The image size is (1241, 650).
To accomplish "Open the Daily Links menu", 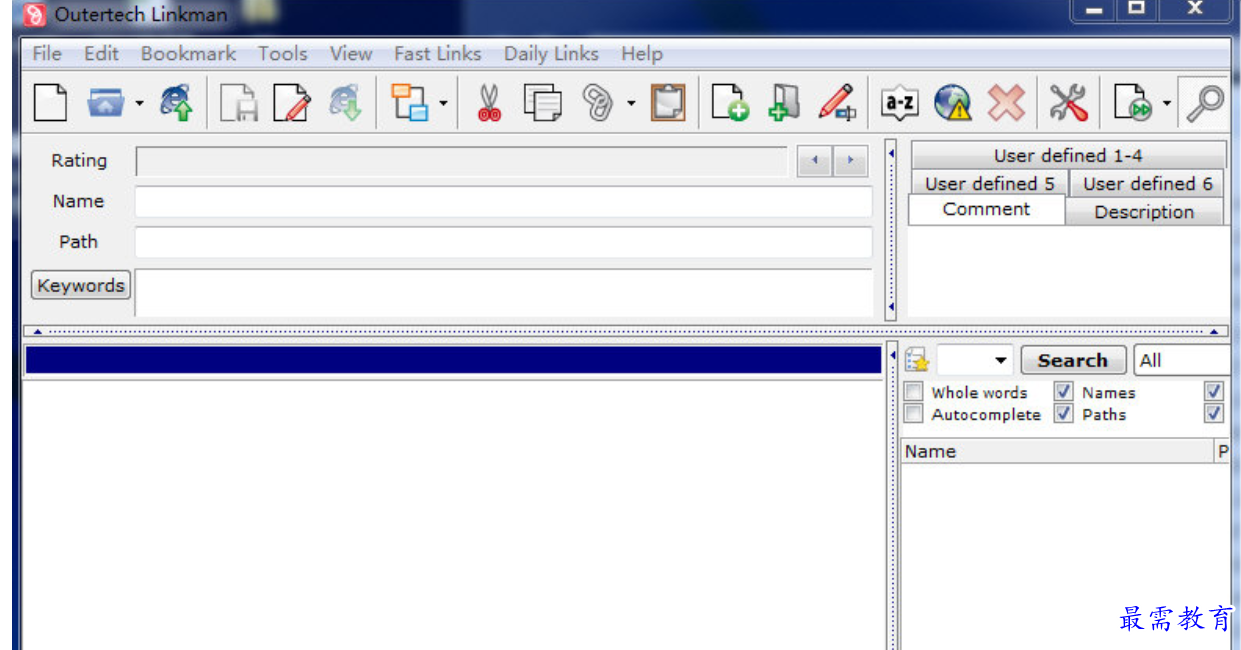I will click(551, 54).
